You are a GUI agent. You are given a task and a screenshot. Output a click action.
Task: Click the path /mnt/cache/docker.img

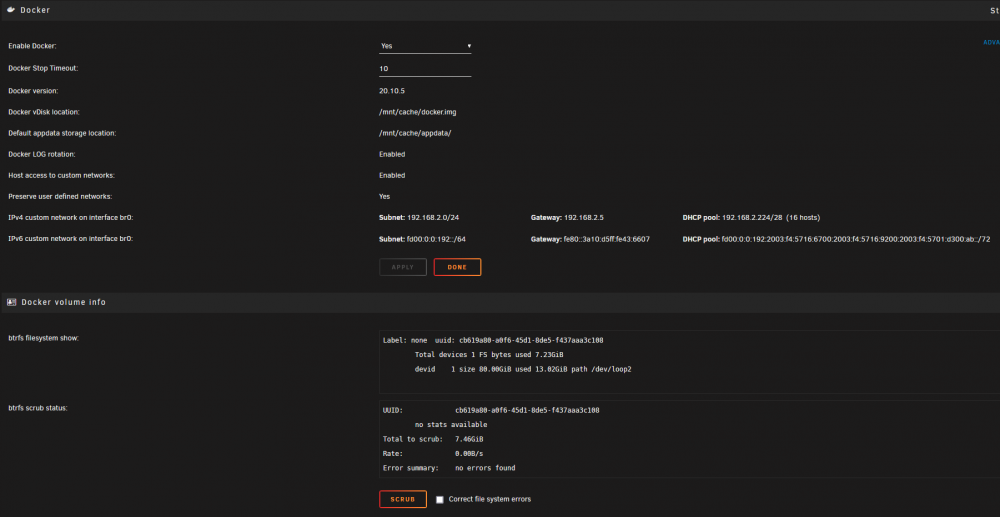[x=418, y=112]
